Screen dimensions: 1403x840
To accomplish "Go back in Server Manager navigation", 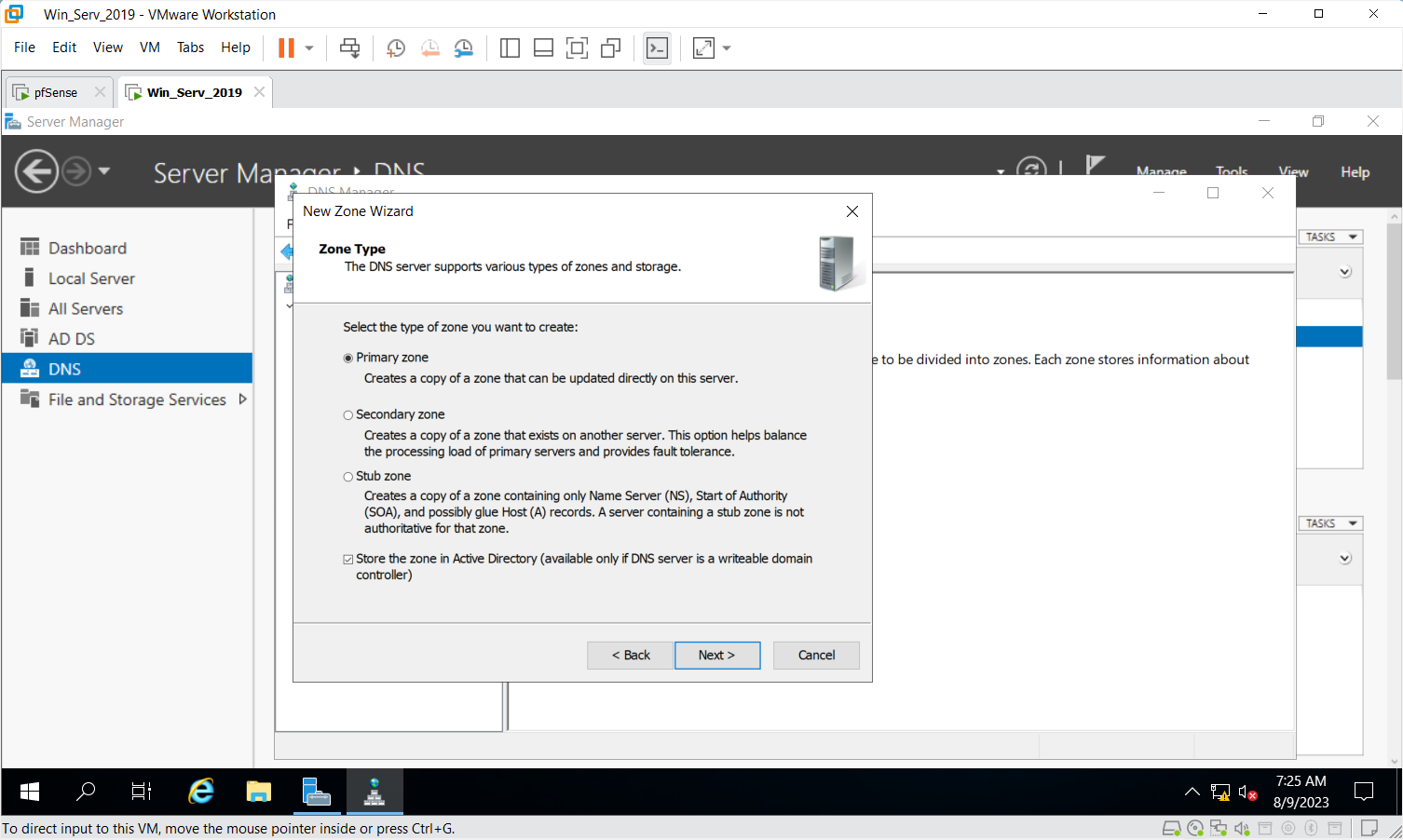I will pos(37,171).
